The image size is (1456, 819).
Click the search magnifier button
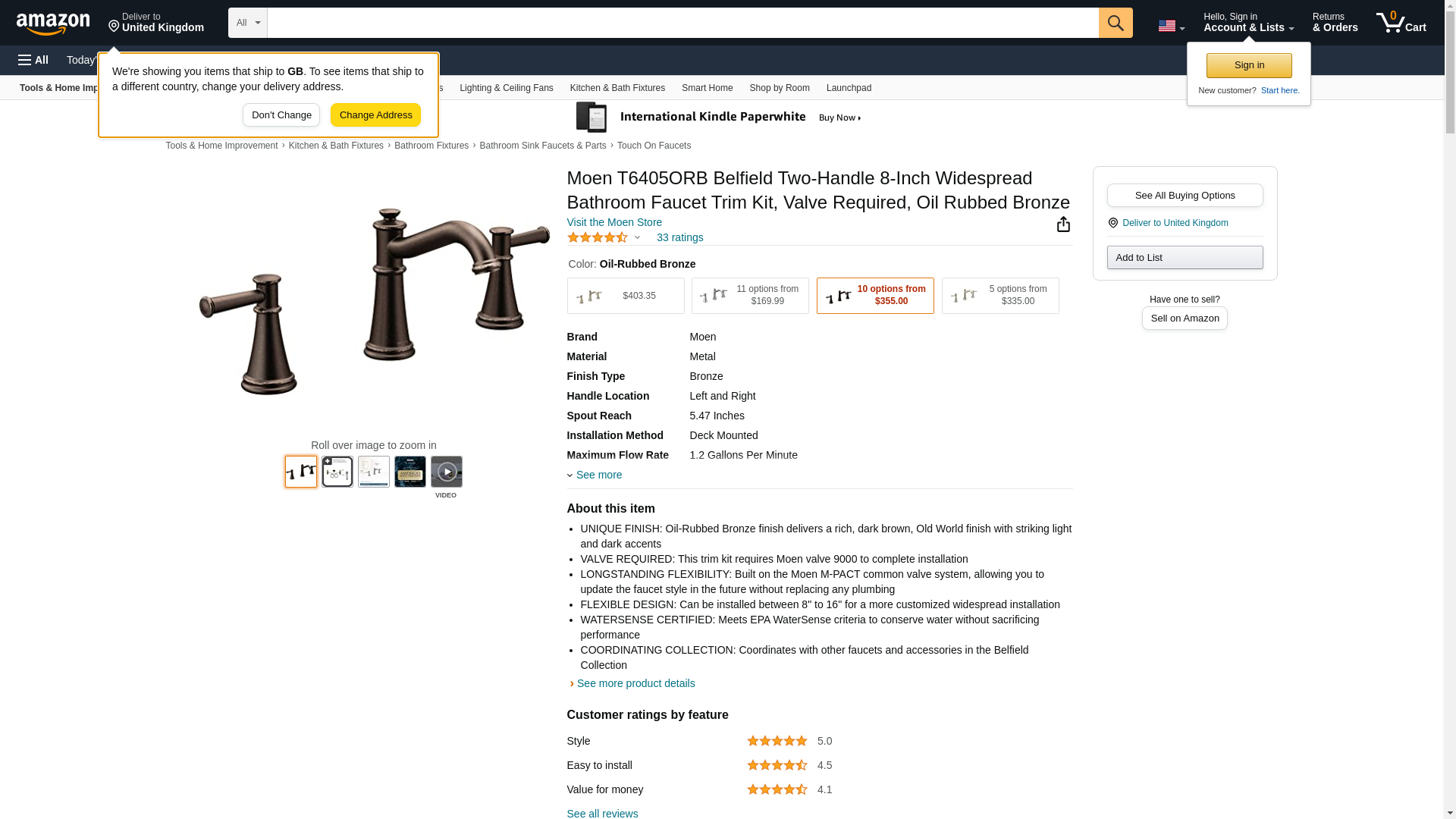(1116, 23)
